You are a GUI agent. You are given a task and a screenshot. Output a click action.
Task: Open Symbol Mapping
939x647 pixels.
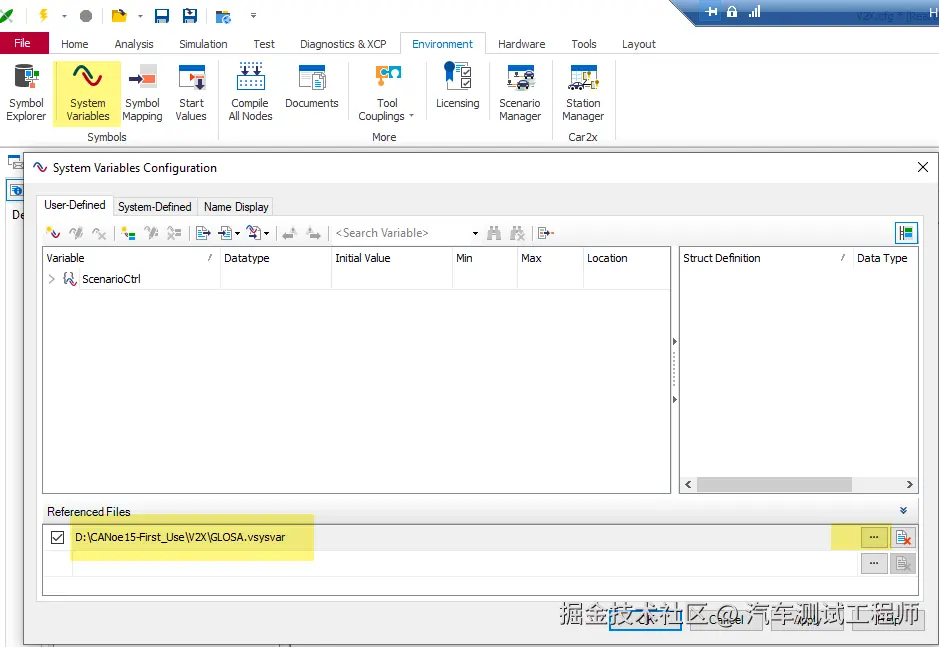click(143, 93)
